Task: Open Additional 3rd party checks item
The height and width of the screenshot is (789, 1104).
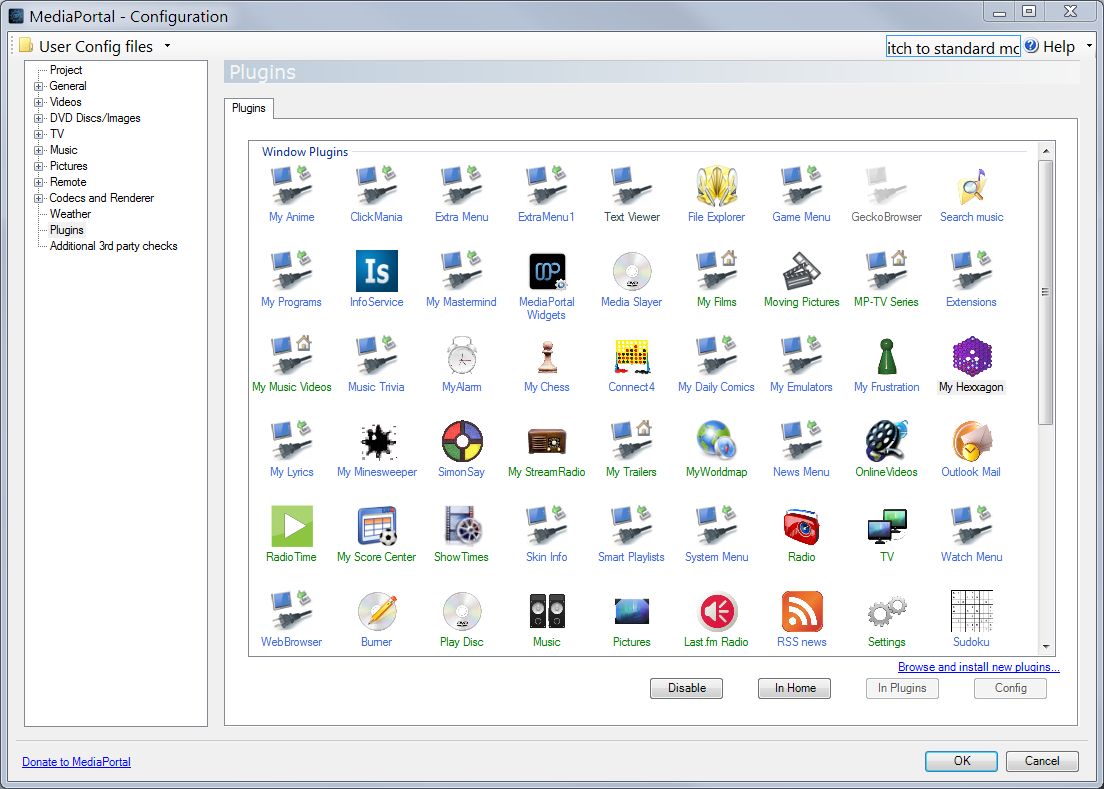Action: 113,246
